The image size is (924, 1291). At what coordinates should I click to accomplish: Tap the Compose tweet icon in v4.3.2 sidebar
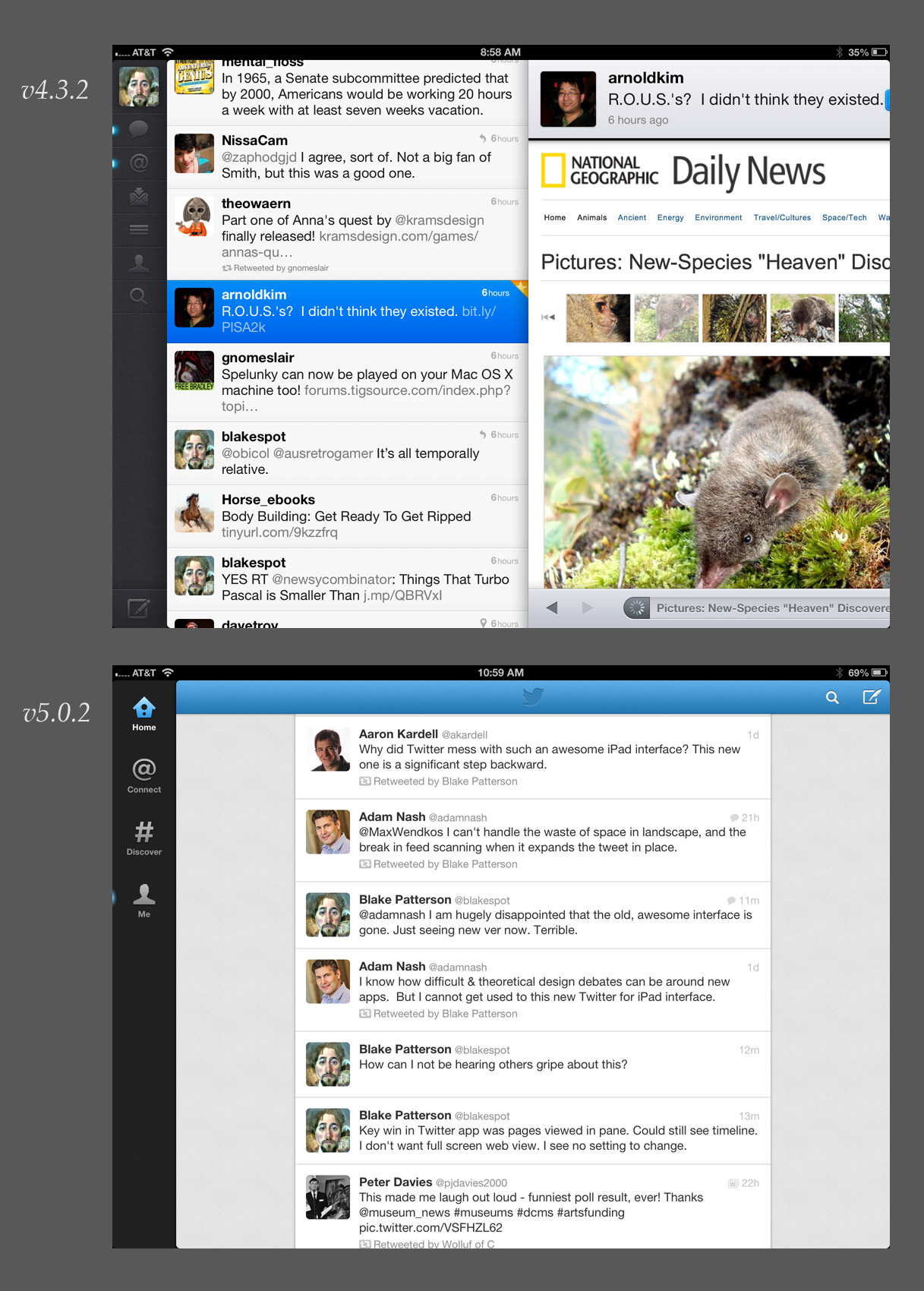(139, 608)
